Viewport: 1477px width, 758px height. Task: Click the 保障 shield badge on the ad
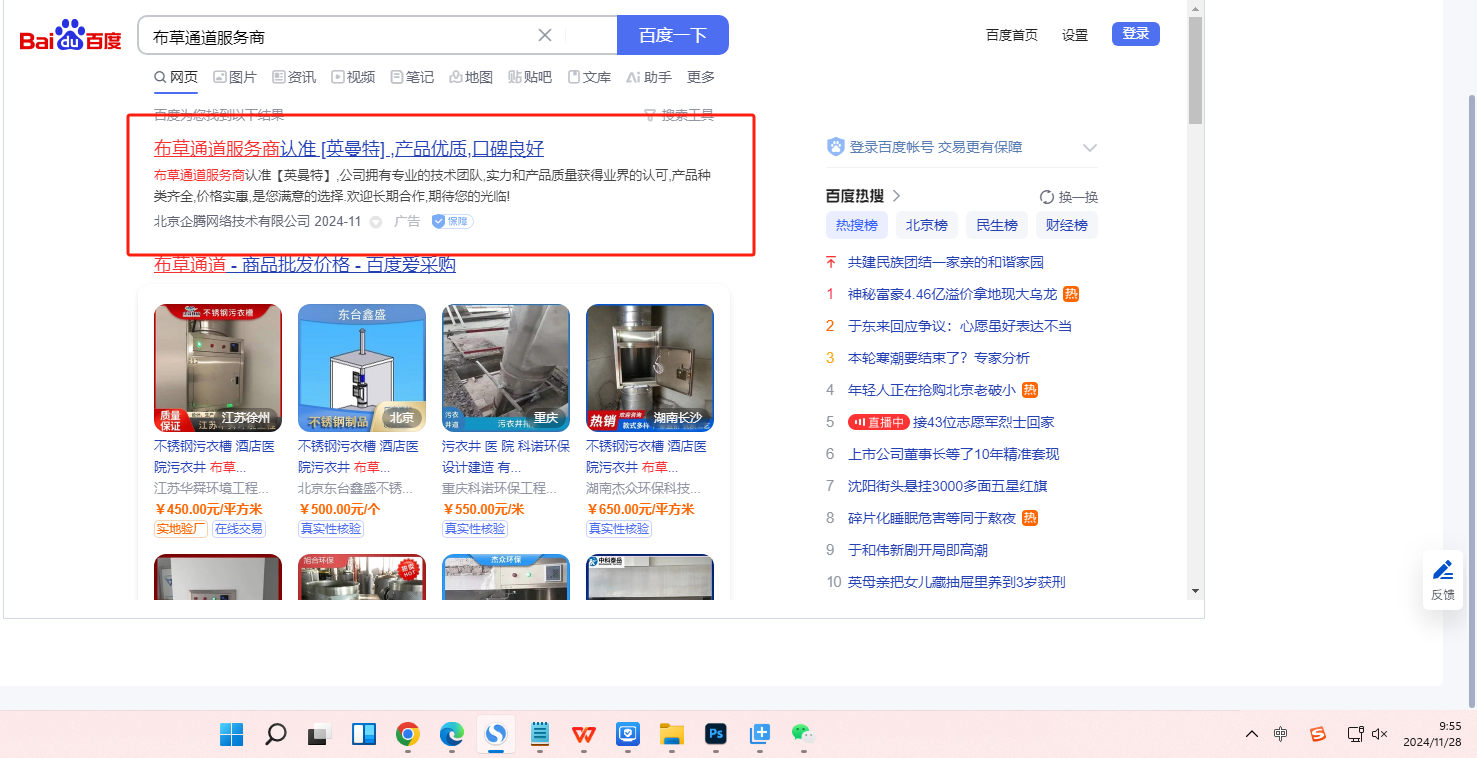[452, 221]
